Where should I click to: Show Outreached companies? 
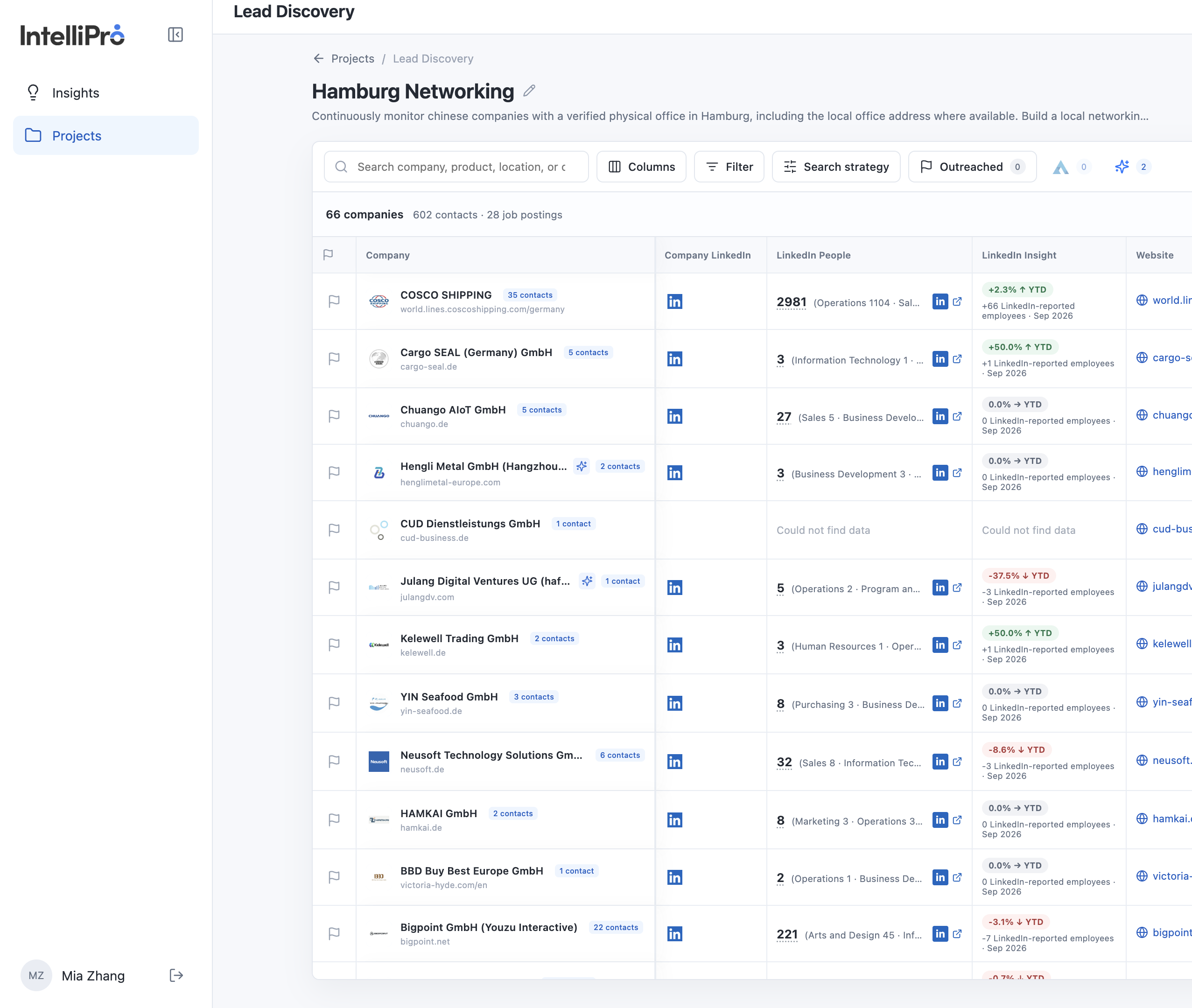pos(972,167)
